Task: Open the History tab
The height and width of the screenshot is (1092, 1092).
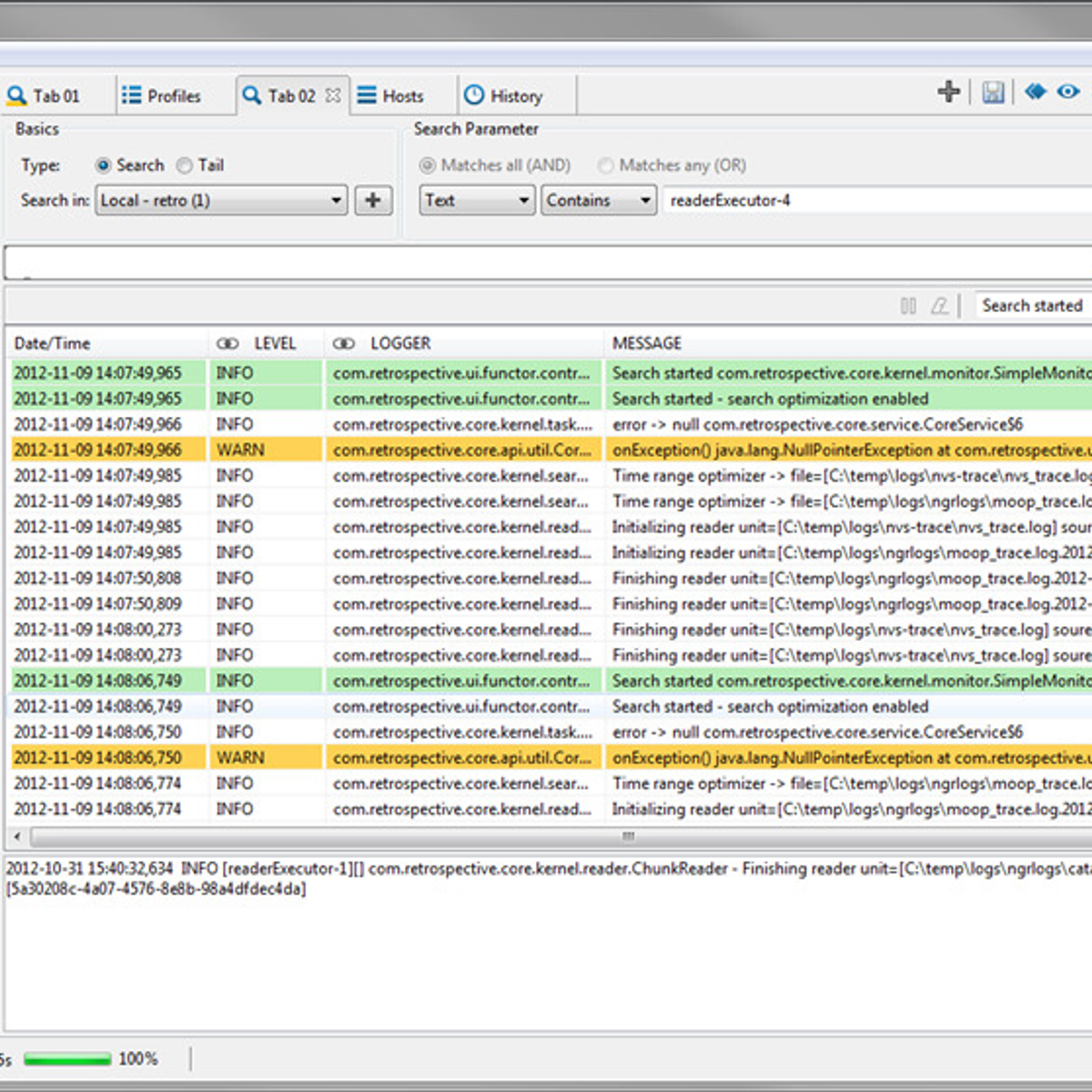Action: click(x=504, y=96)
